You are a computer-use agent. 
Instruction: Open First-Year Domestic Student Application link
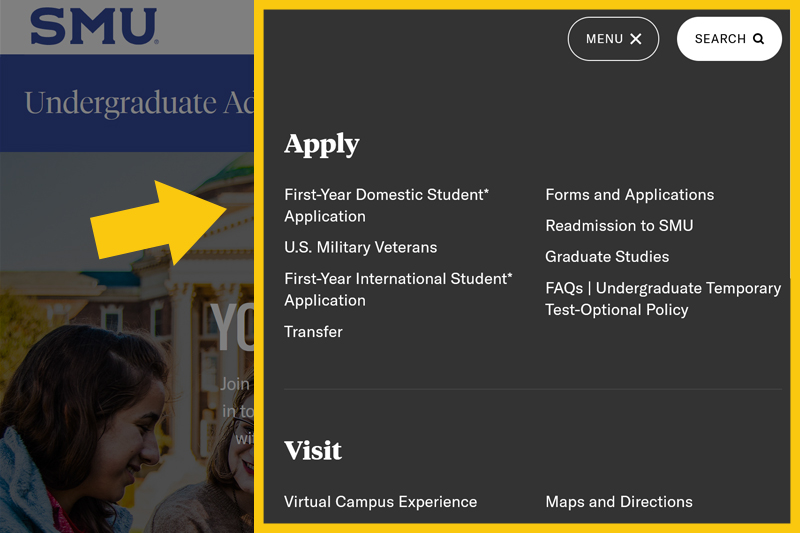point(386,205)
